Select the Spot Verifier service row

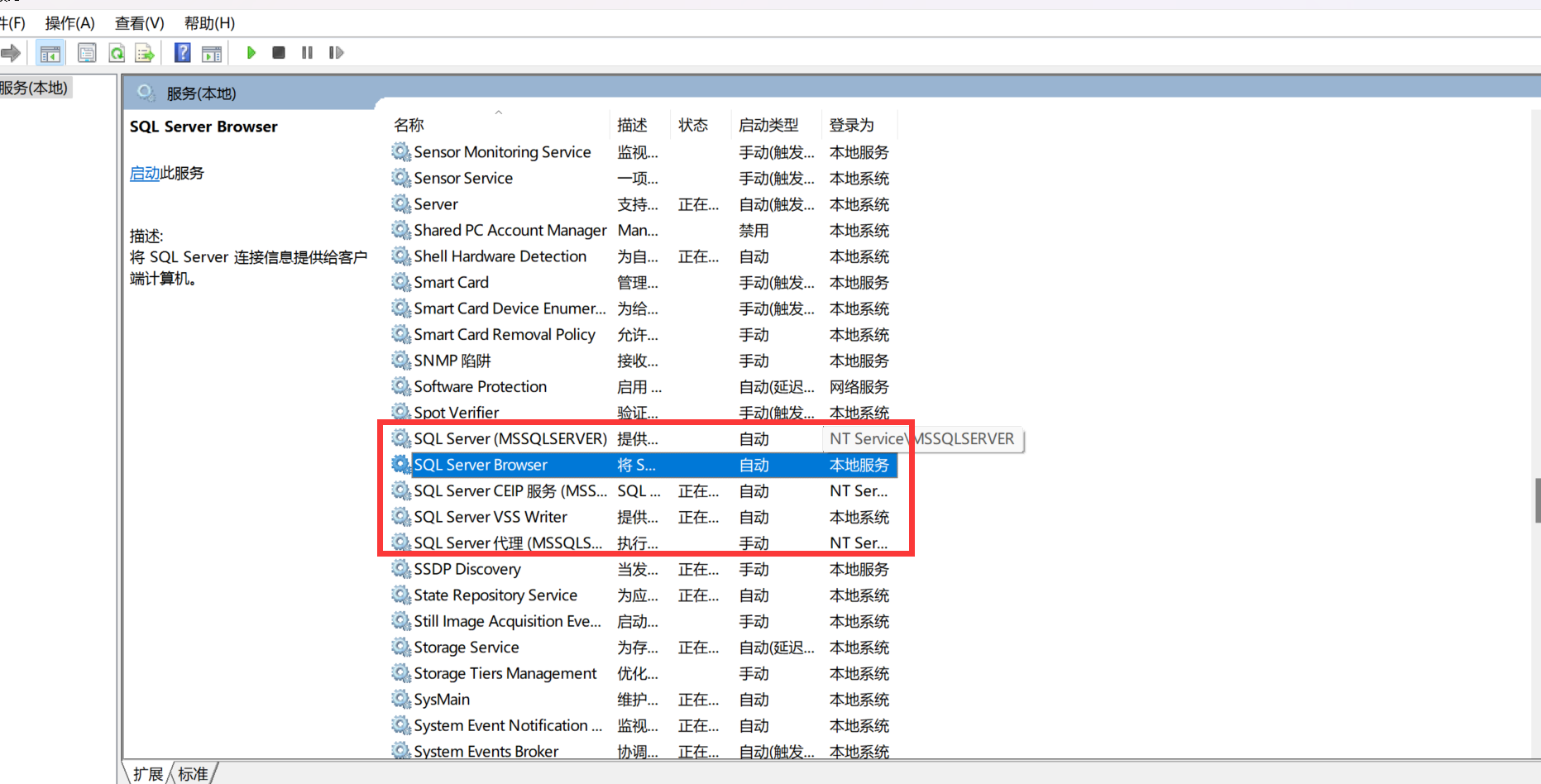[x=644, y=412]
